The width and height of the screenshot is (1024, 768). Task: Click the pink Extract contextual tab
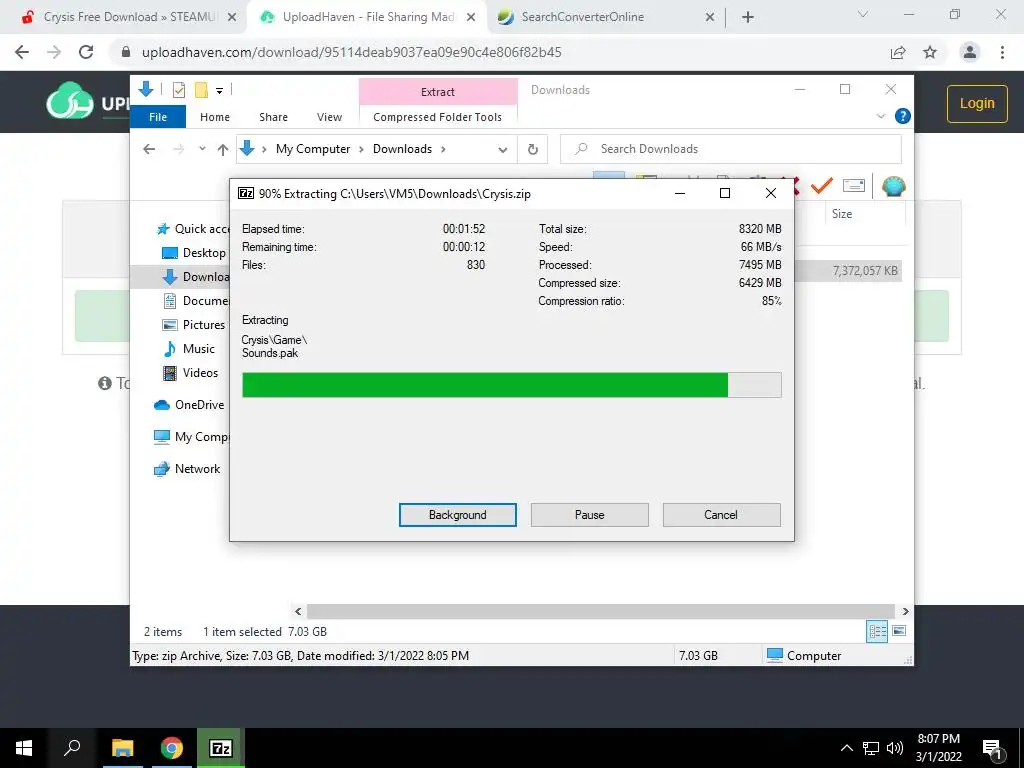point(438,91)
